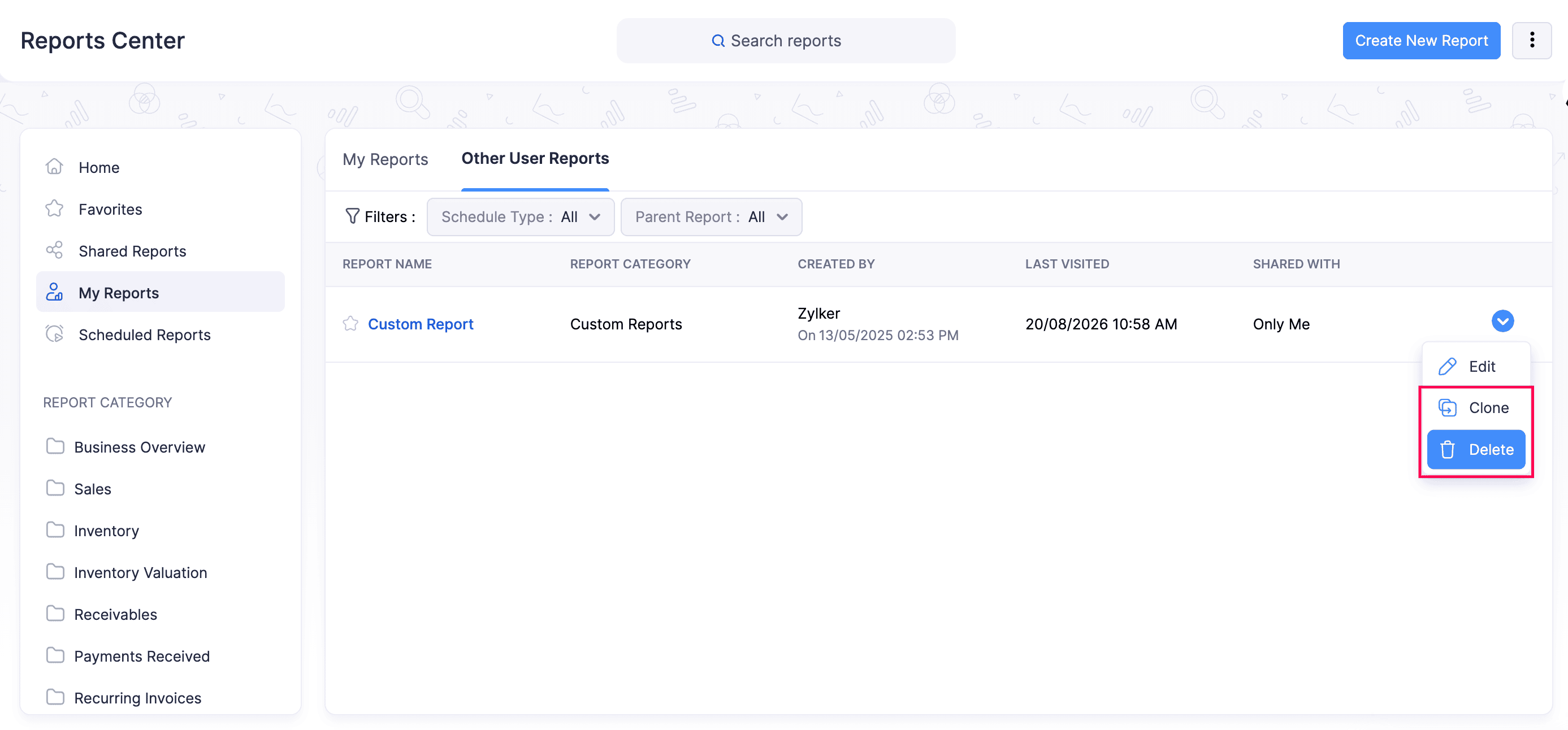Select the Other User Reports tab
The image size is (1568, 730).
click(535, 159)
